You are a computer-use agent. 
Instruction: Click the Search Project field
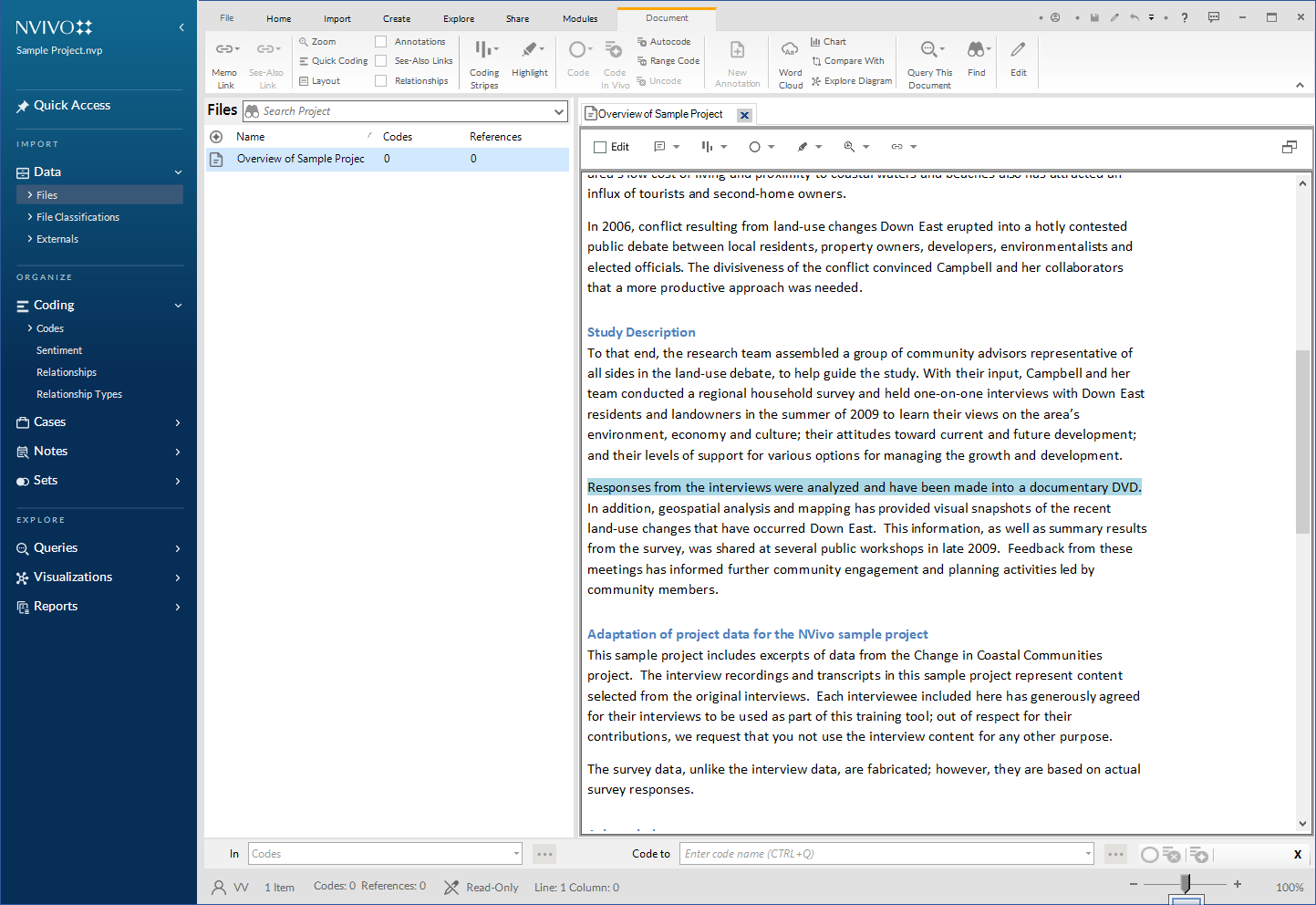point(405,111)
